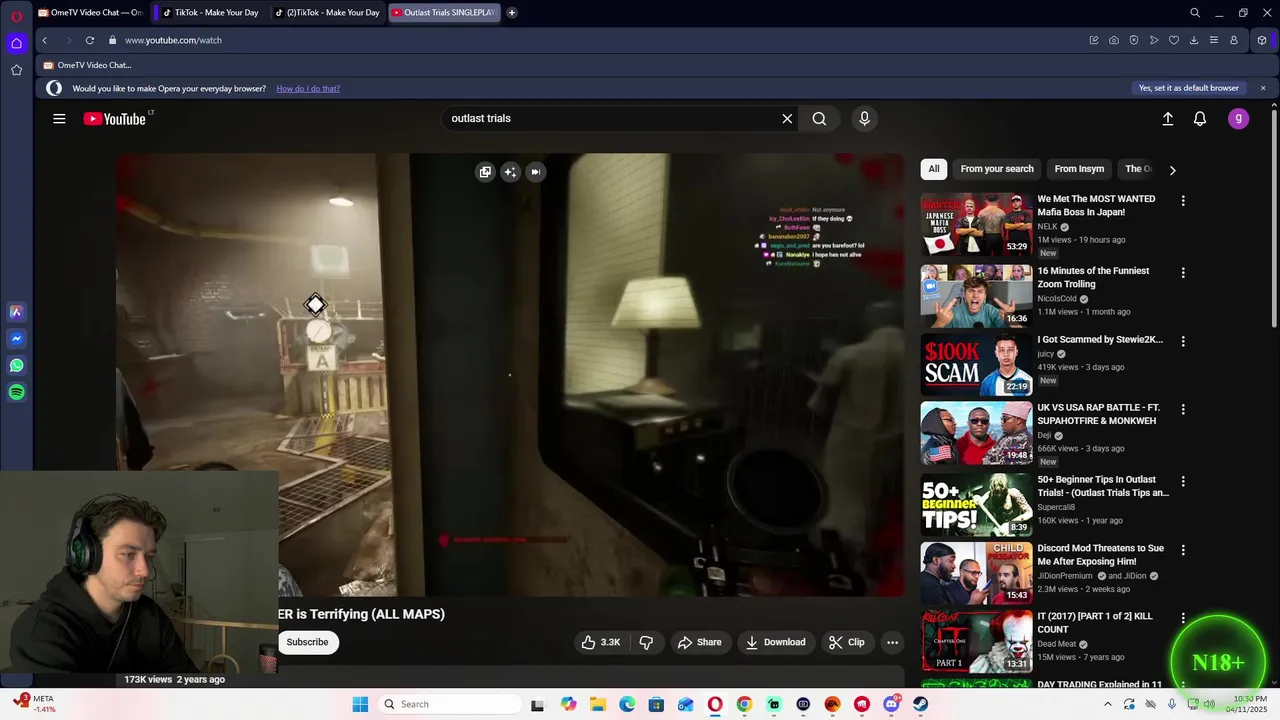Open Opera snapshot camera icon
1280x720 pixels.
click(x=1114, y=40)
